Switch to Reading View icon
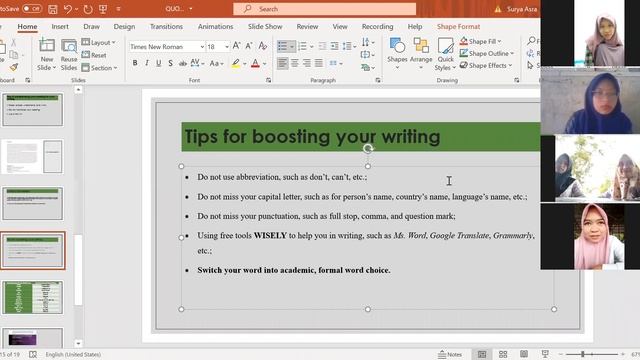Viewport: 640px width, 360px height. pyautogui.click(x=524, y=354)
